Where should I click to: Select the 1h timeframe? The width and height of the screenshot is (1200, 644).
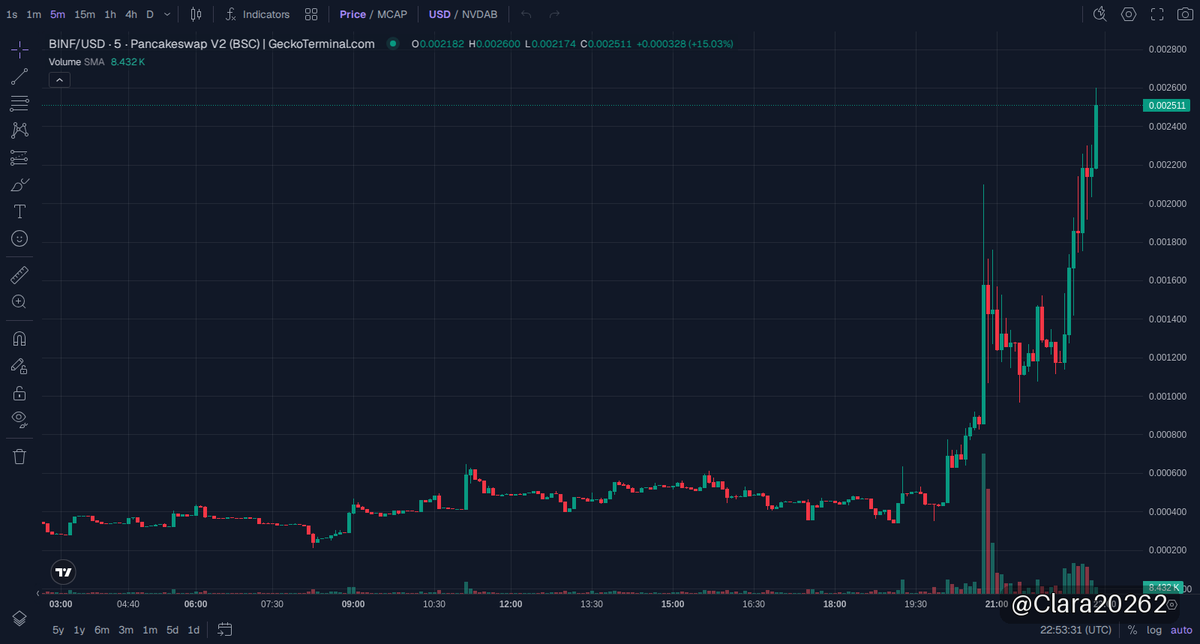(x=110, y=14)
